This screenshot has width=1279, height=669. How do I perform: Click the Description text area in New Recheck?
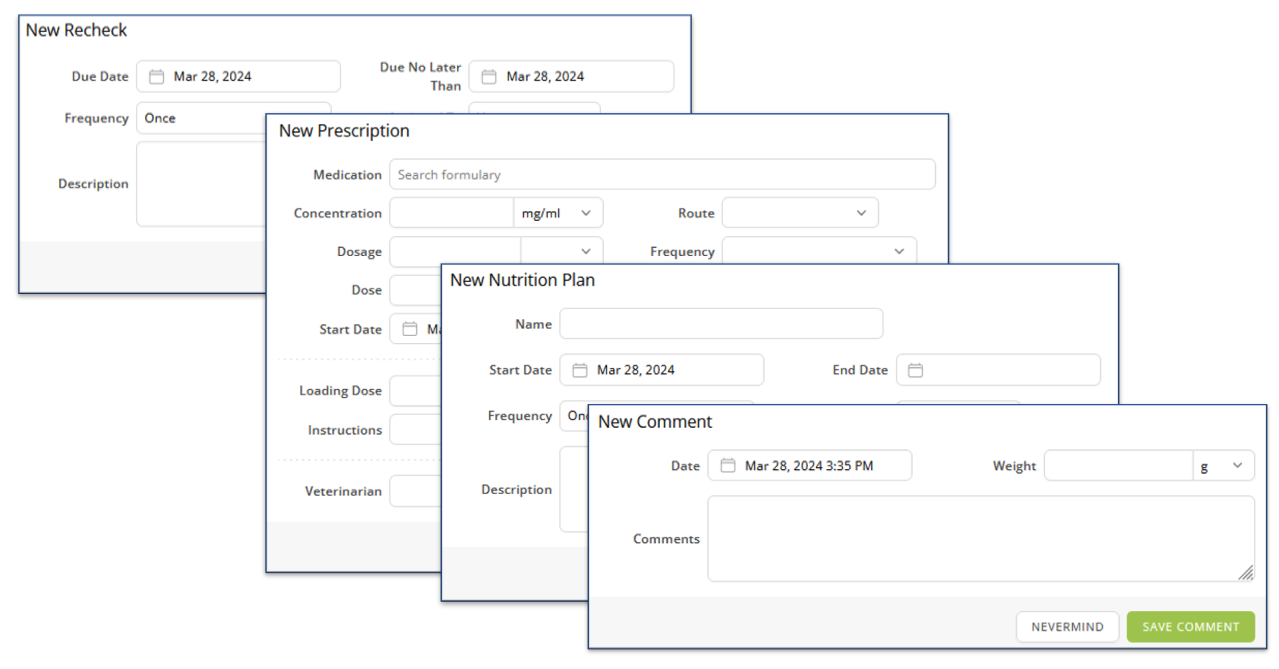200,184
